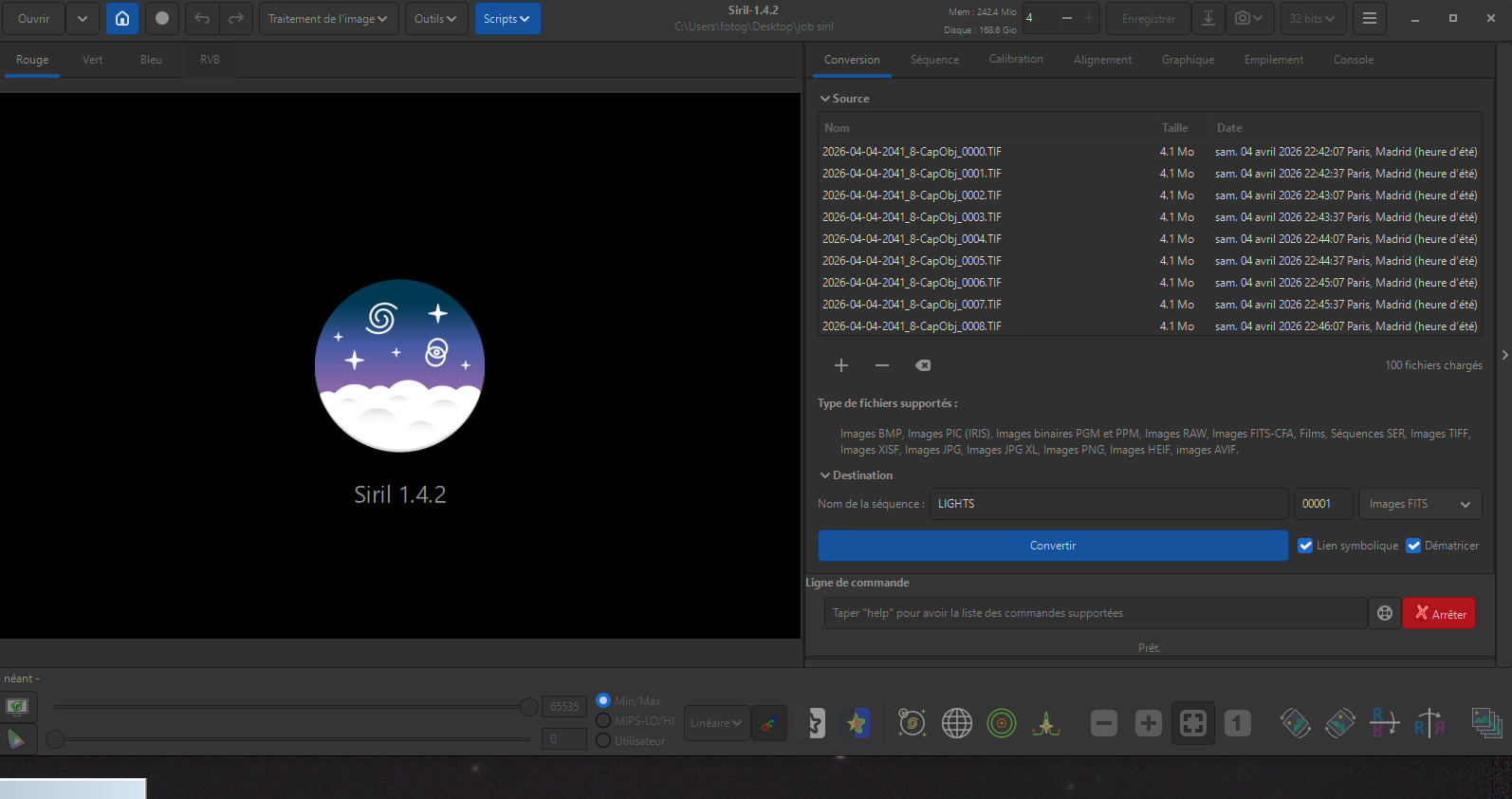Open the snapshot camera menu

pyautogui.click(x=1249, y=18)
